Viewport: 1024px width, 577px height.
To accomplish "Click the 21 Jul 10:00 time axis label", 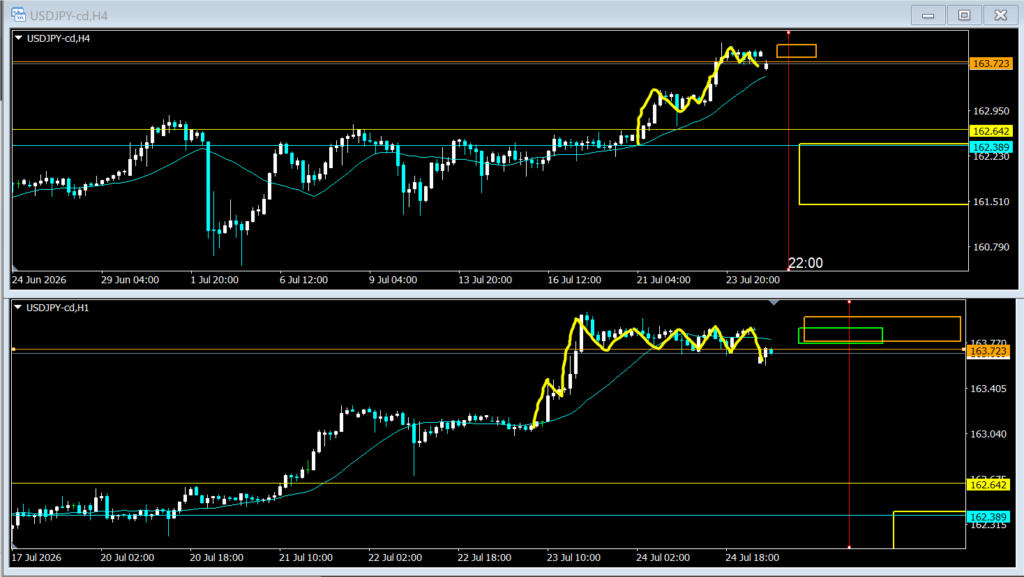I will click(x=306, y=557).
